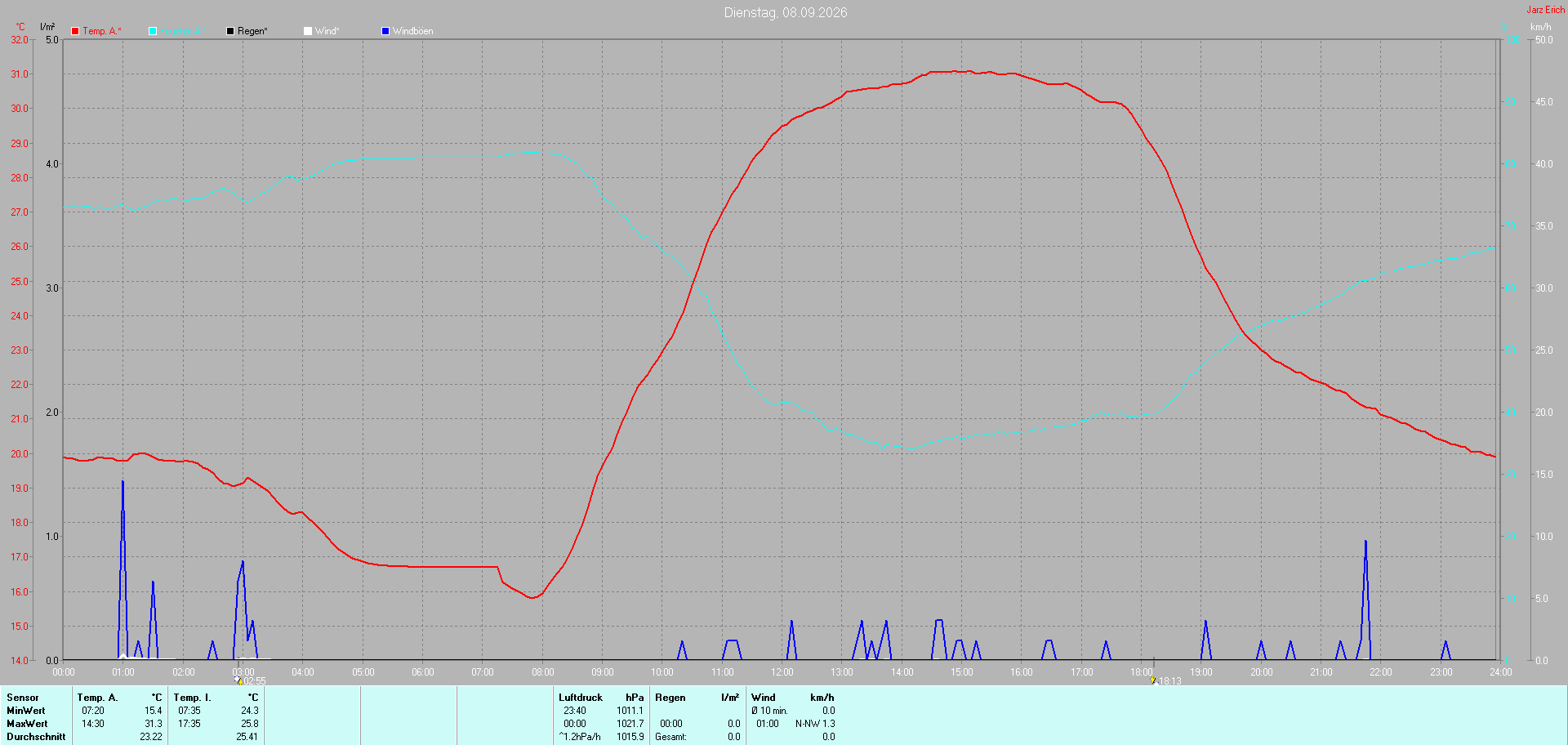
Task: Click the Regen Gesamt value cell
Action: tap(734, 737)
